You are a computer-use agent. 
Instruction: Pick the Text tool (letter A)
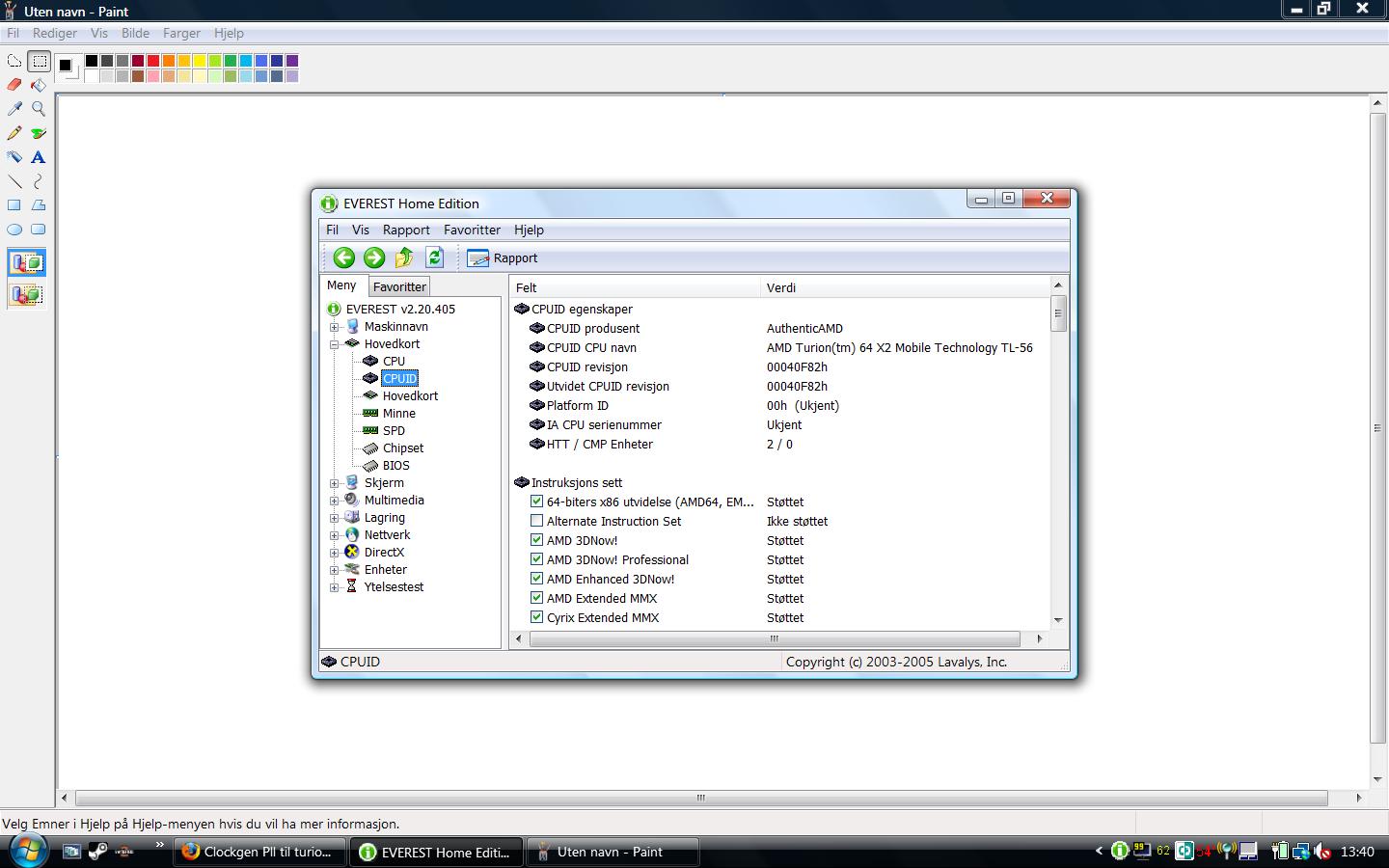pos(39,157)
